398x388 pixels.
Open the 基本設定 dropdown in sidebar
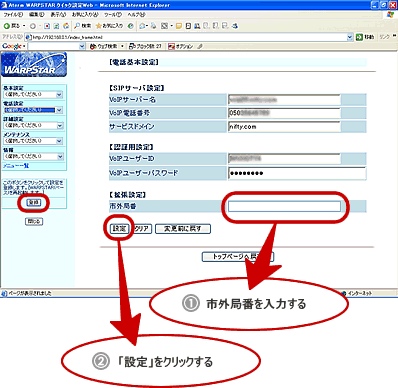click(33, 95)
